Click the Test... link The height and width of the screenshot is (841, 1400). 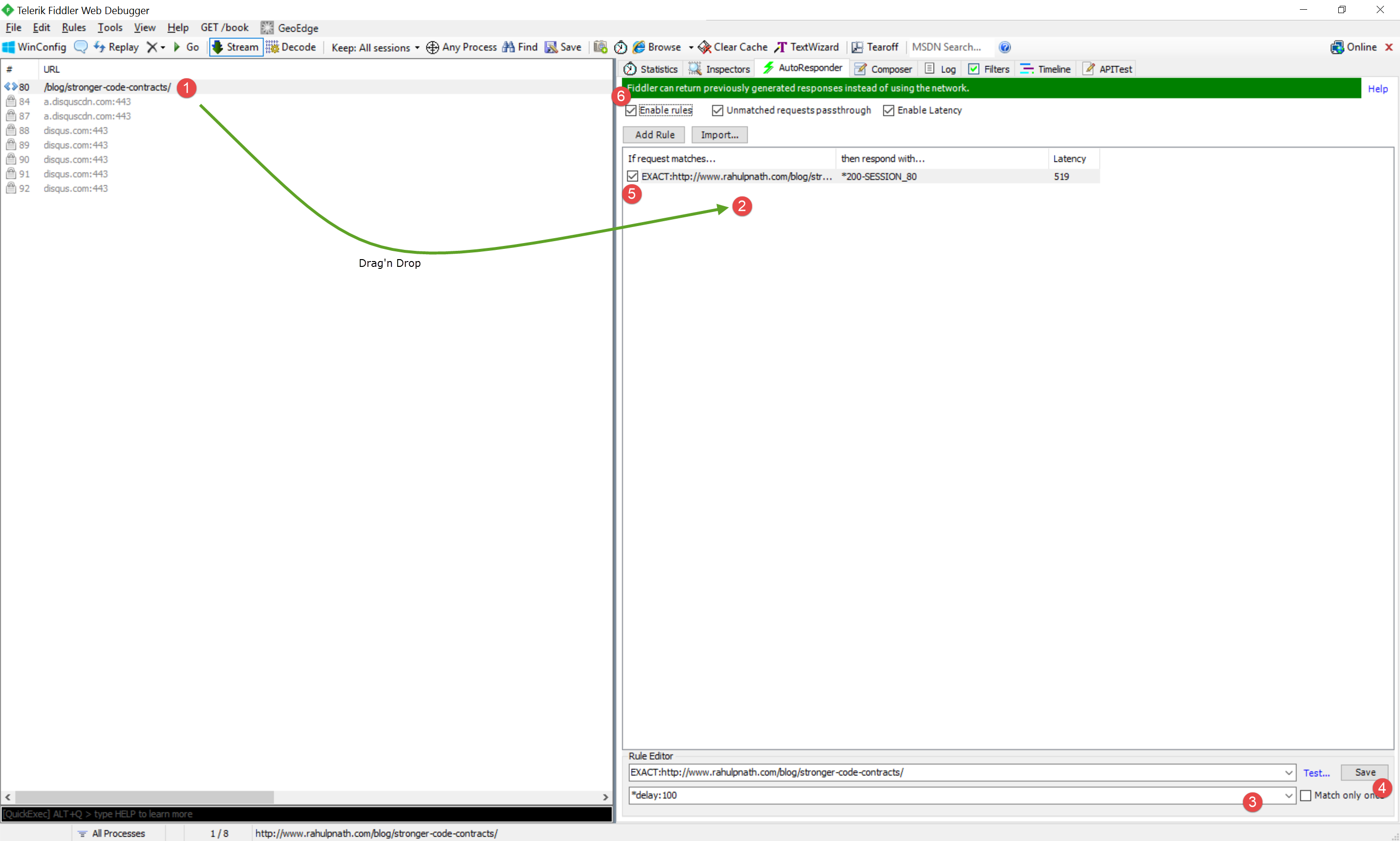1316,773
